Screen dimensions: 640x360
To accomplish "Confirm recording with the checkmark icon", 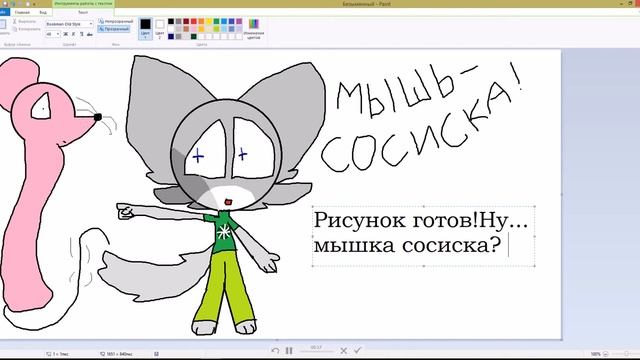I will coord(358,350).
